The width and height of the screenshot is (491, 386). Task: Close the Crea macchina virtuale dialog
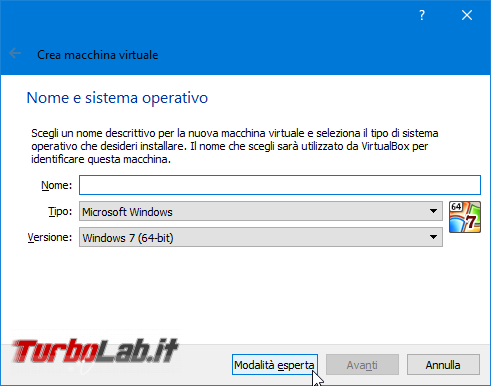467,15
